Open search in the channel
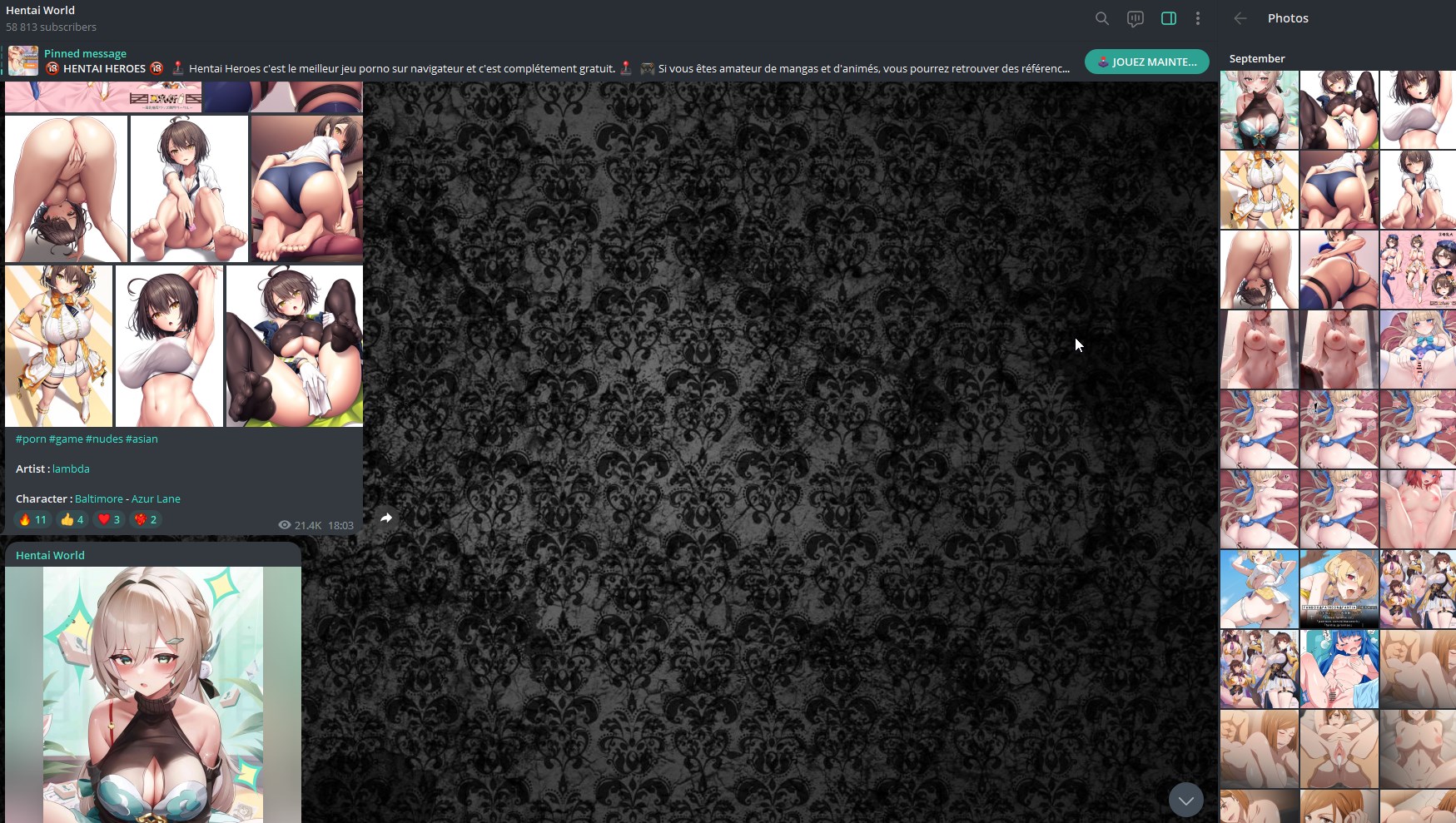 pyautogui.click(x=1101, y=18)
